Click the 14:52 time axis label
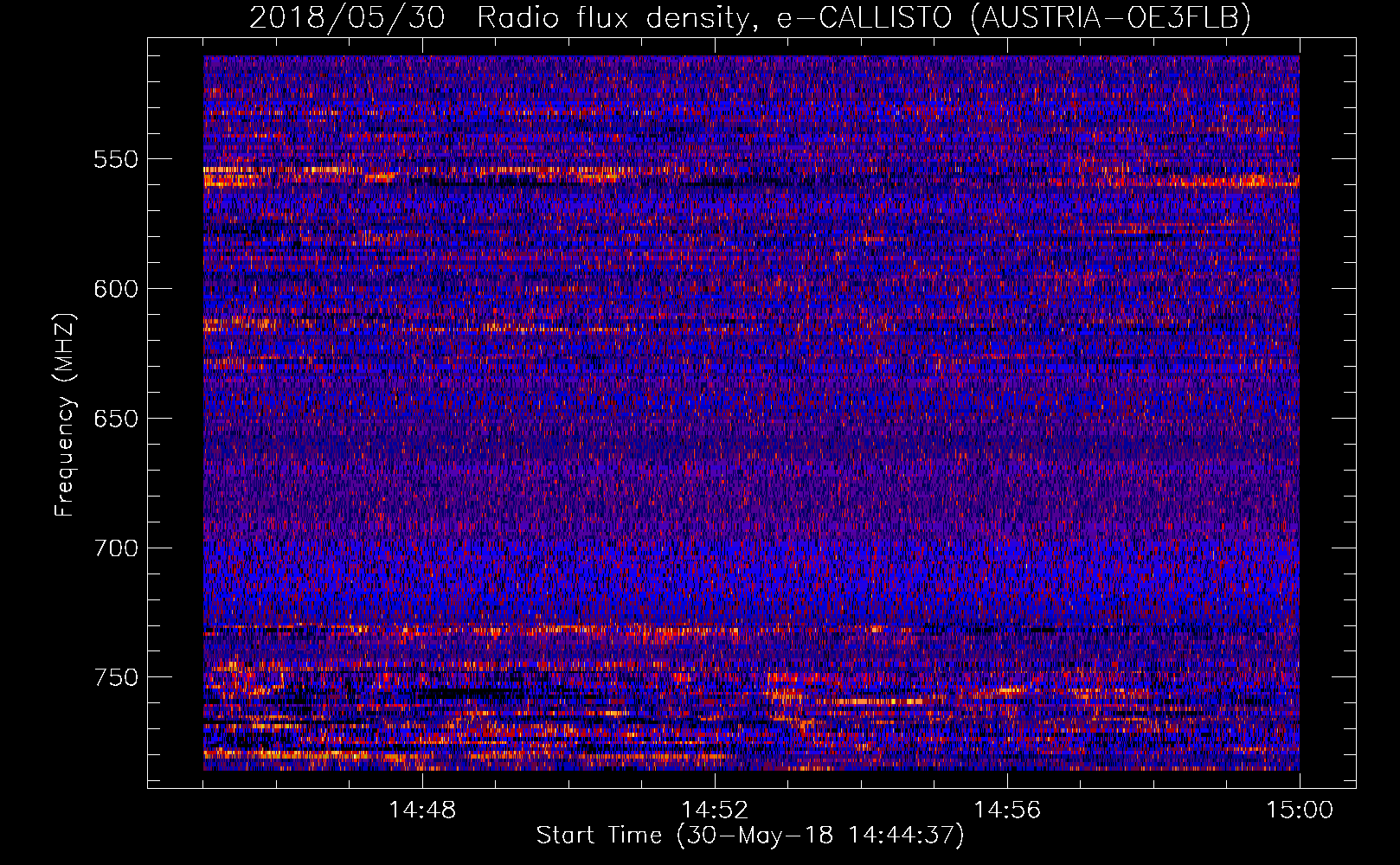 point(715,811)
